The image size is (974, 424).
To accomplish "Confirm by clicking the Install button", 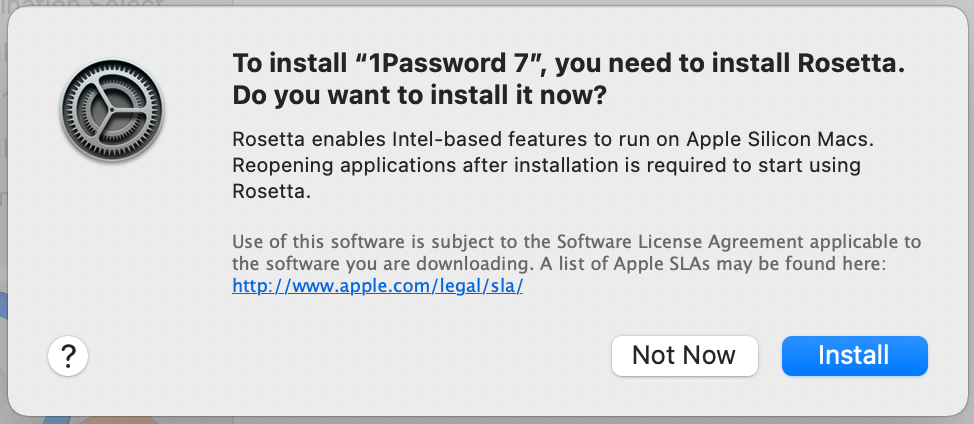I will [x=854, y=356].
